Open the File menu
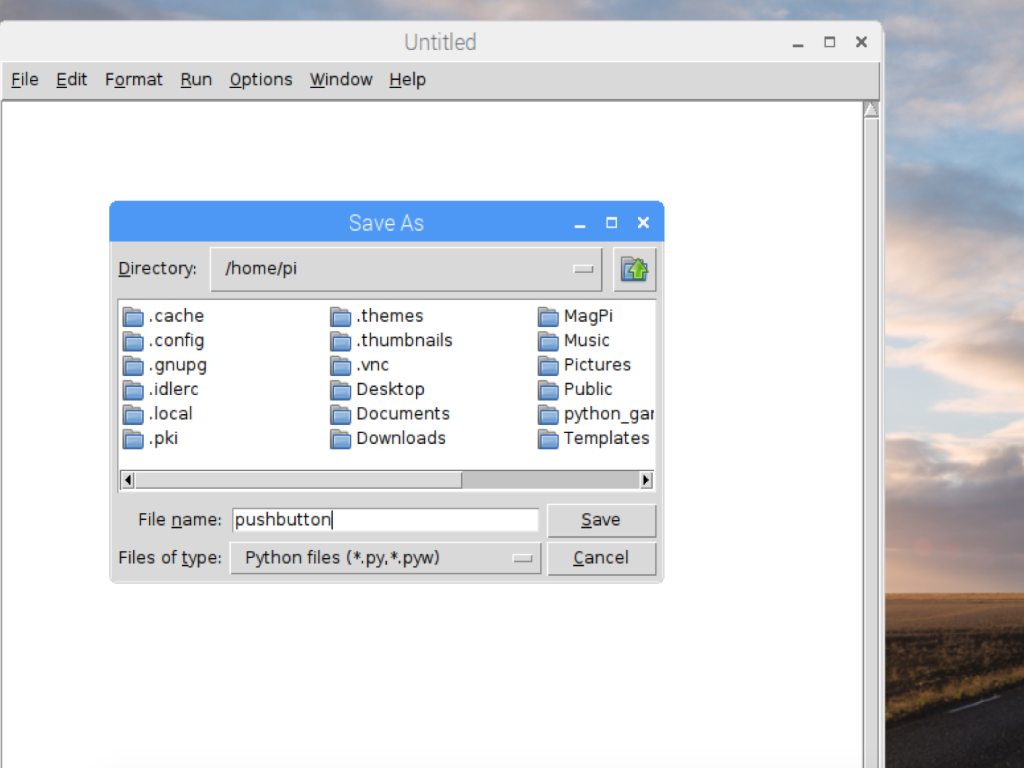 (25, 80)
